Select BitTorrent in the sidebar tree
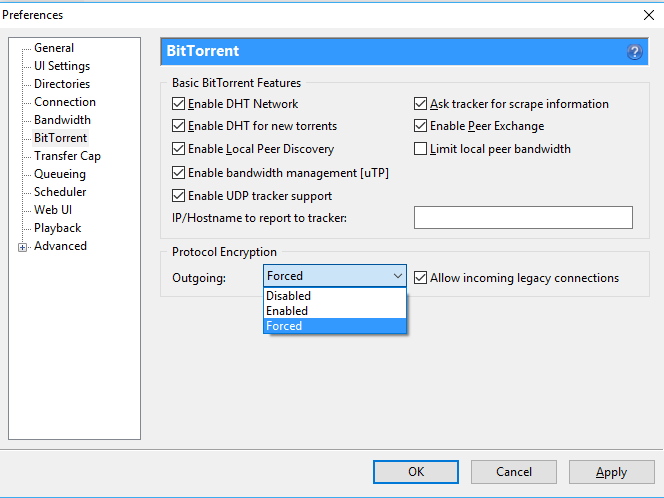 61,138
